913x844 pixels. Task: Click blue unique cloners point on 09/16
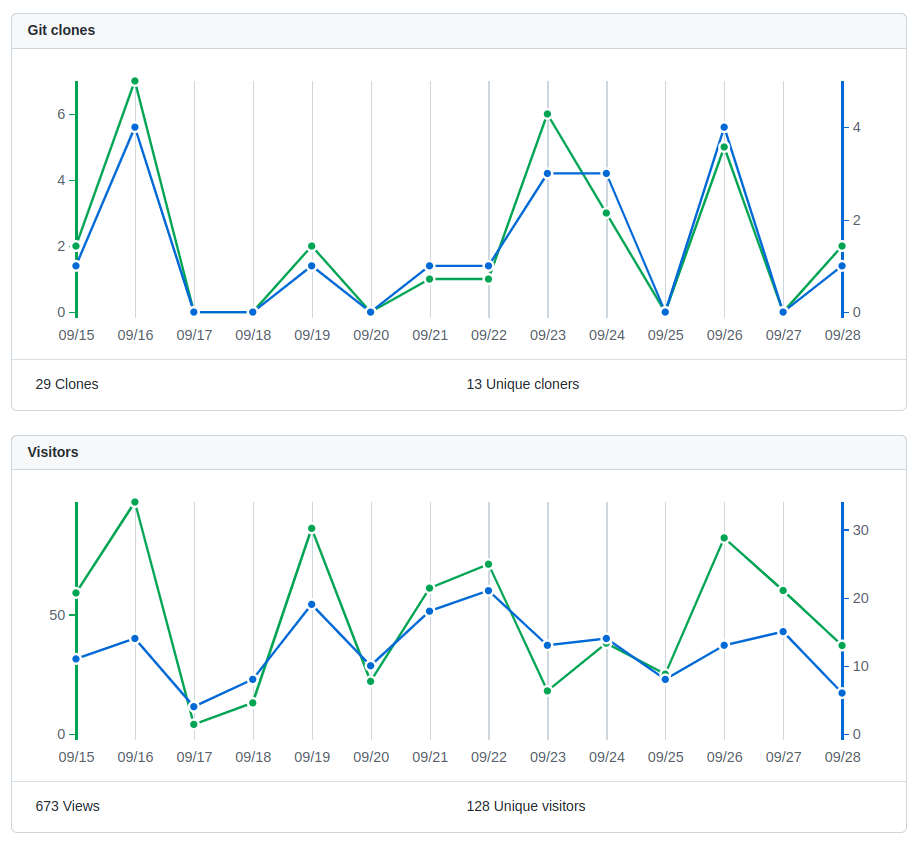click(135, 128)
